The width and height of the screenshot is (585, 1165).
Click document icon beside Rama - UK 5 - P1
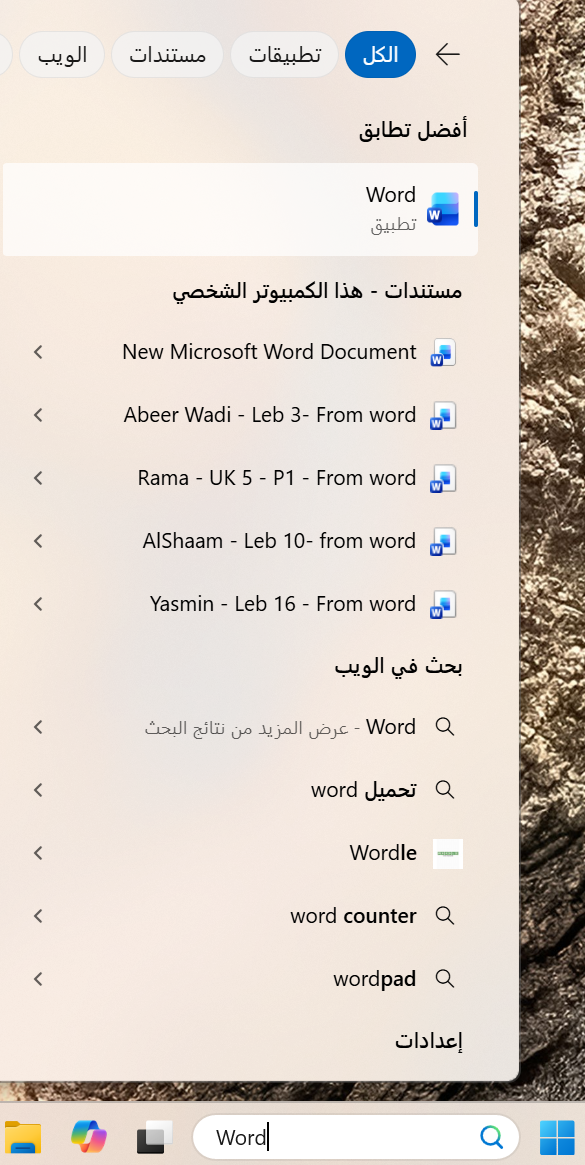(x=444, y=478)
